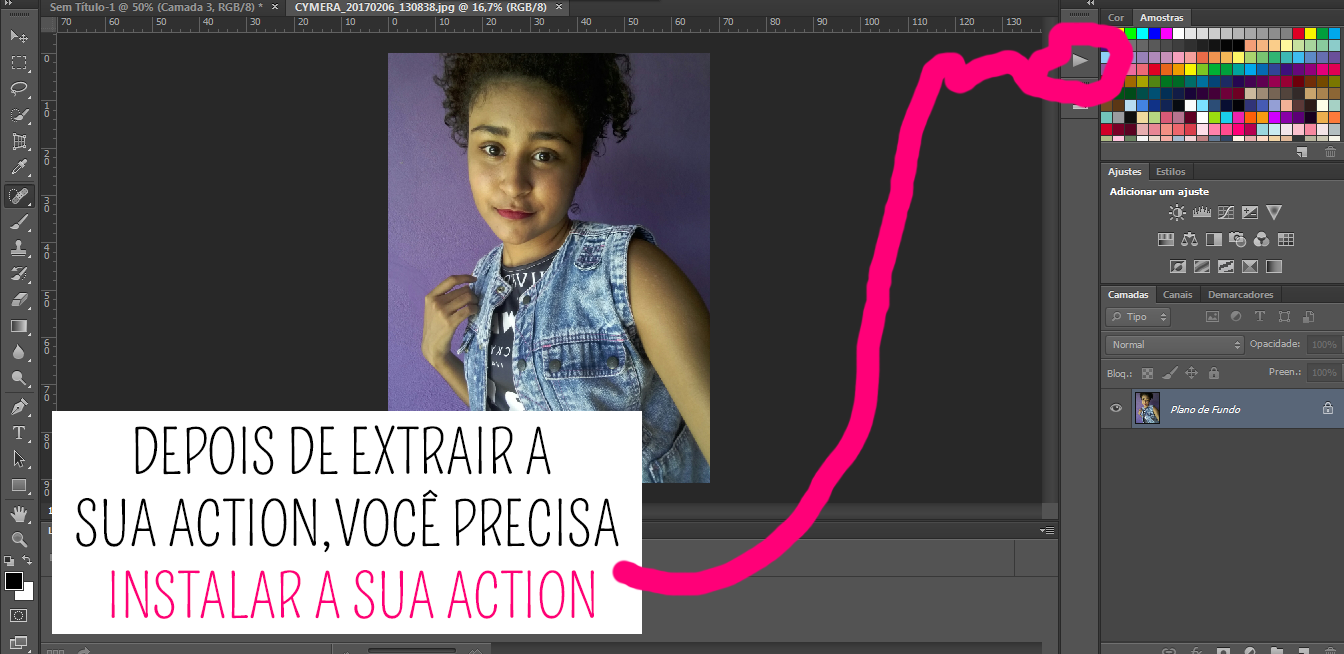Add a Color Lookup adjustment
1344x654 pixels.
coord(1286,239)
